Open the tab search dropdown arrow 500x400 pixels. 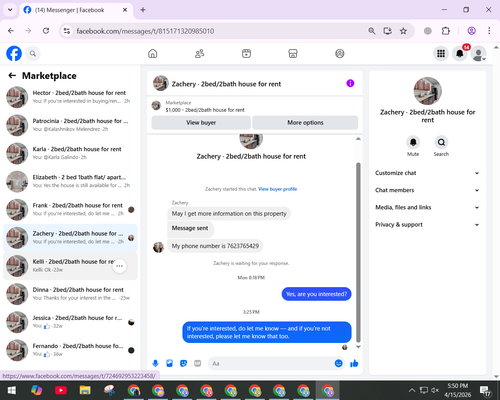tap(10, 10)
